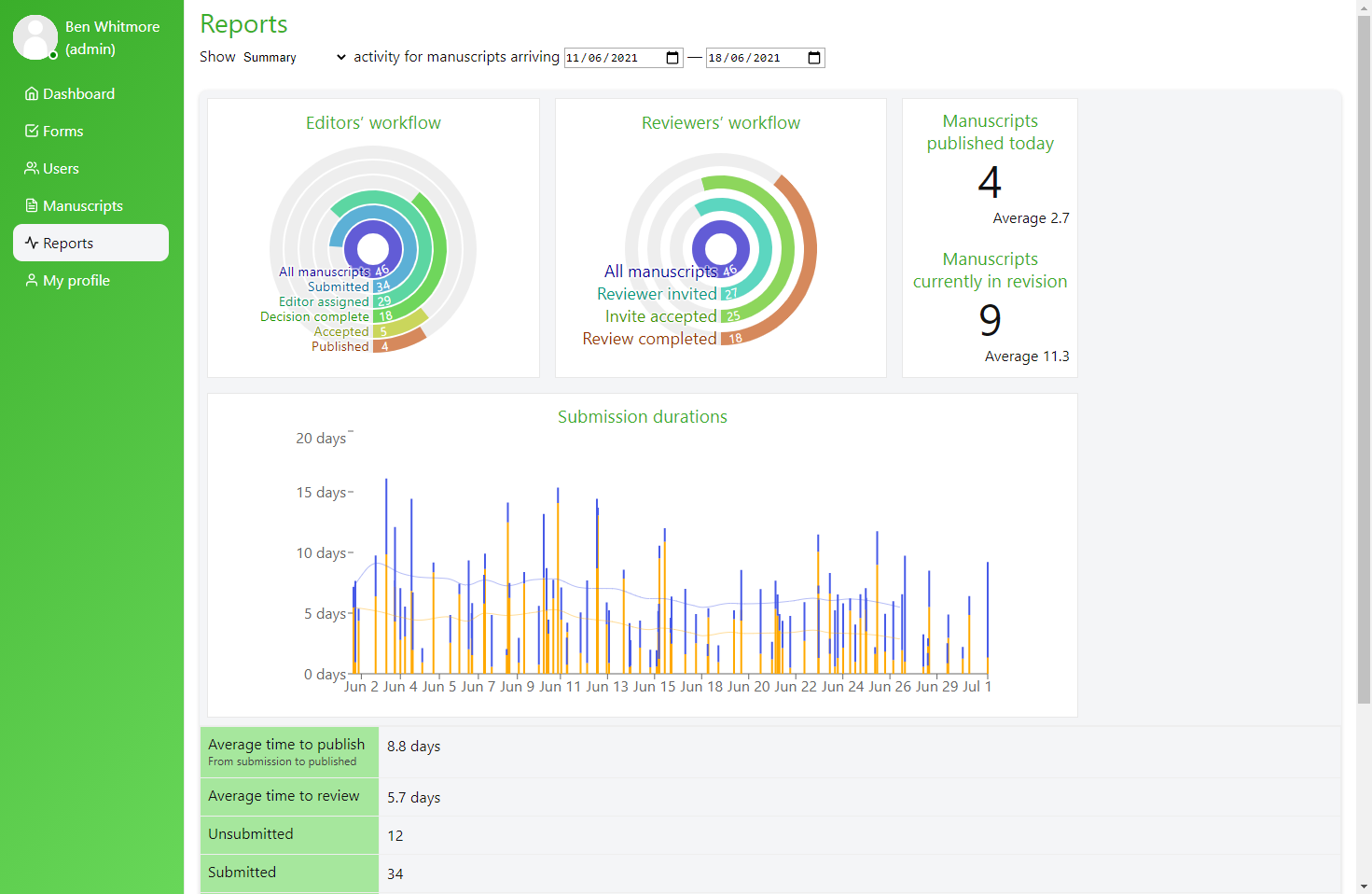Navigate to Users

click(x=90, y=168)
